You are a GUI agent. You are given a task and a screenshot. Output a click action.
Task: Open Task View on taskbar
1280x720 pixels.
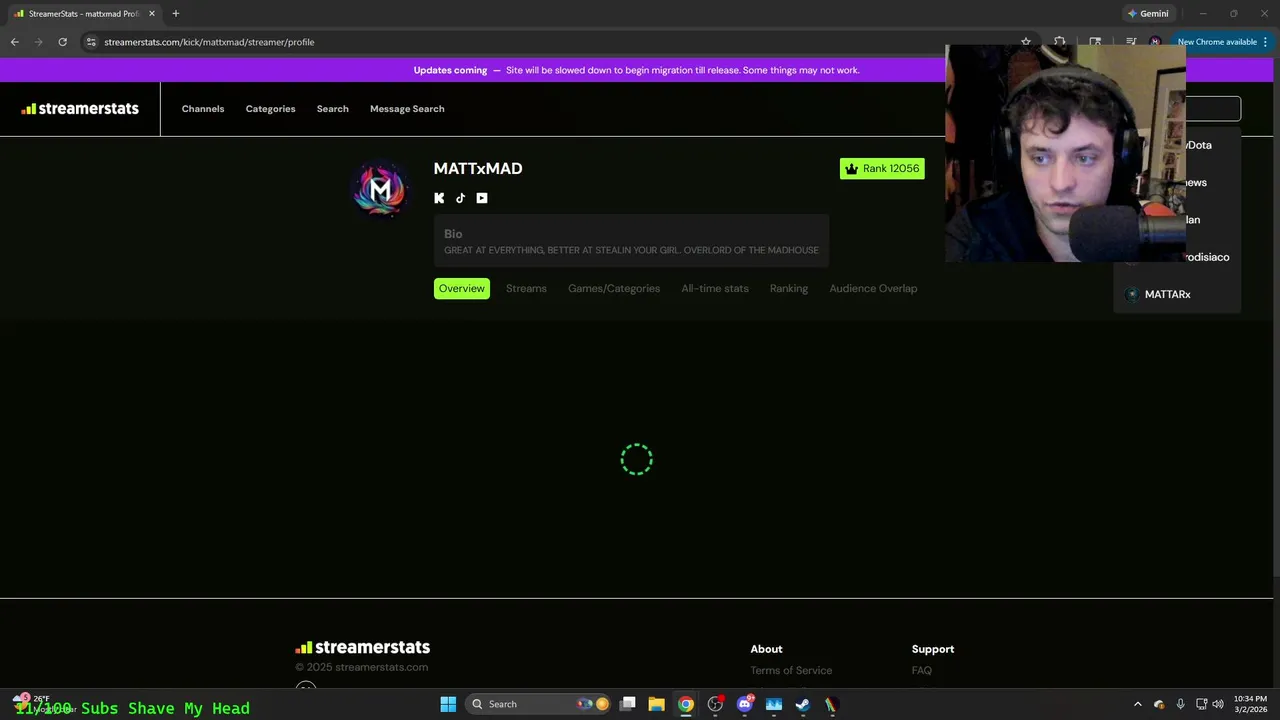[627, 704]
